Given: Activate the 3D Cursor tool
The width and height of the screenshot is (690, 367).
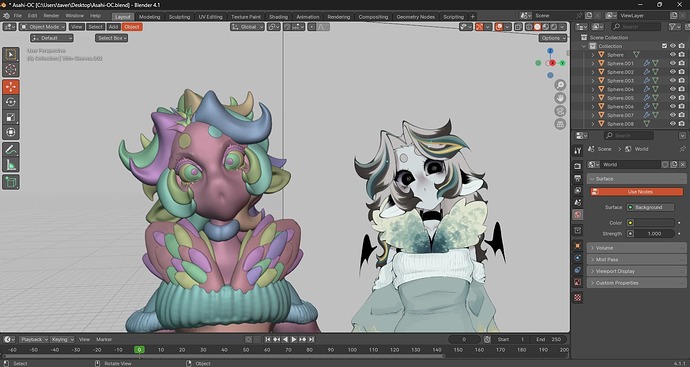Looking at the screenshot, I should (11, 70).
